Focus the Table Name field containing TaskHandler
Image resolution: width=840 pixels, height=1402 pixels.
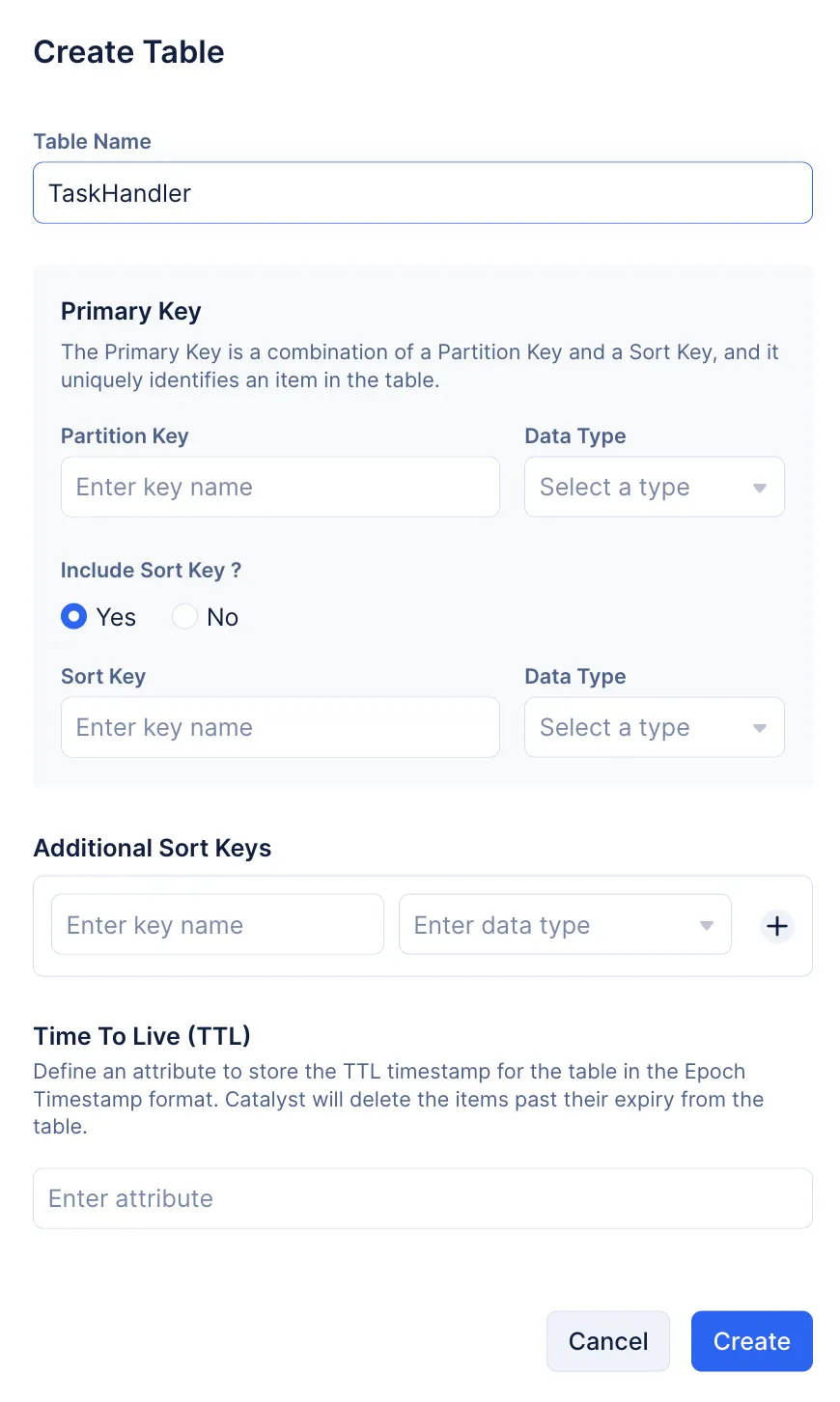coord(422,193)
